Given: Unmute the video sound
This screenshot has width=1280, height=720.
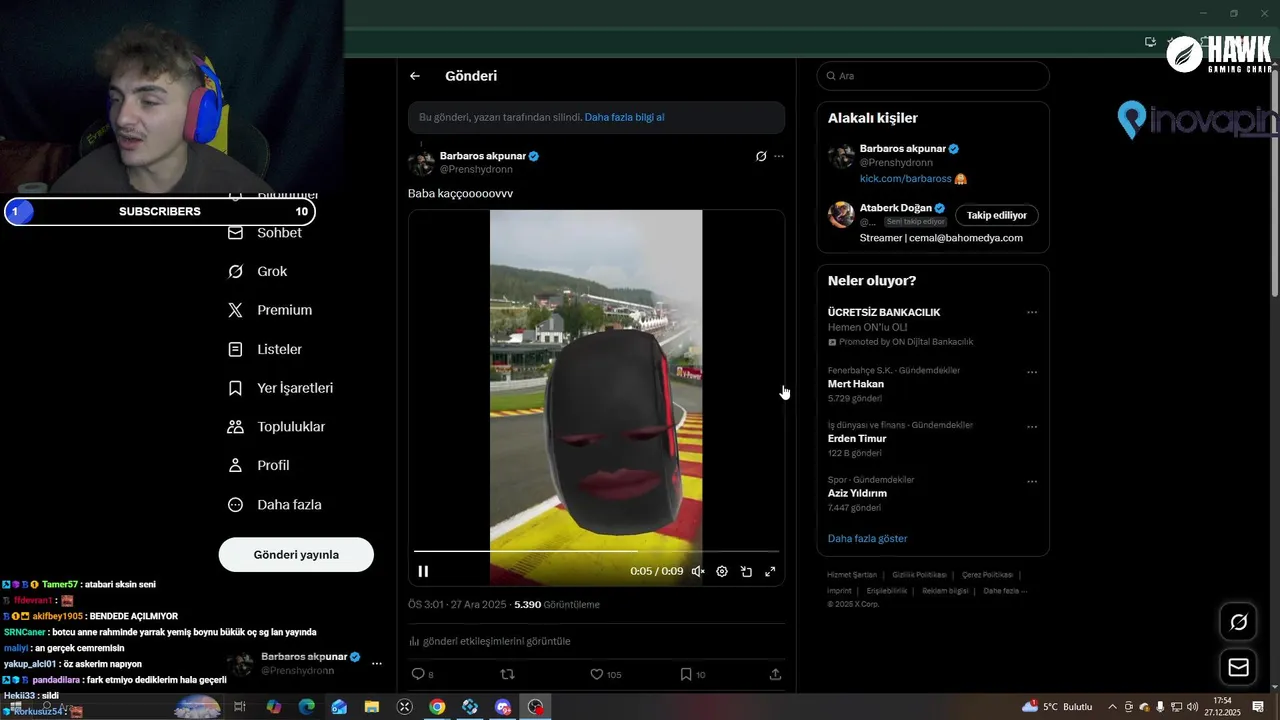Looking at the screenshot, I should tap(698, 571).
